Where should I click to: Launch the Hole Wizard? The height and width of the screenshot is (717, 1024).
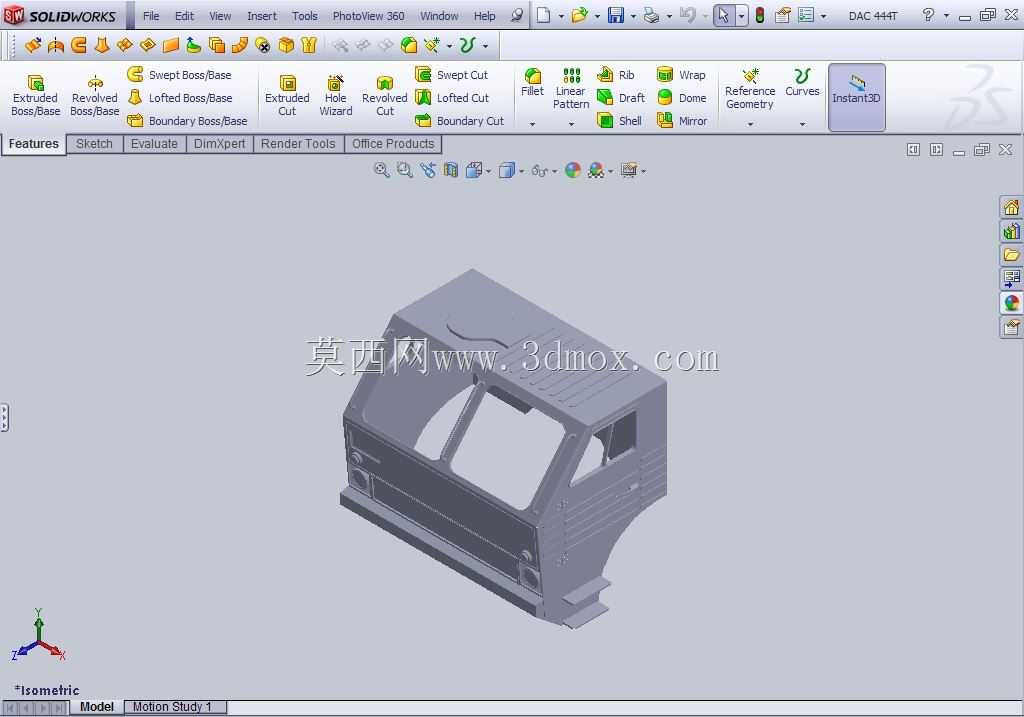[x=336, y=95]
